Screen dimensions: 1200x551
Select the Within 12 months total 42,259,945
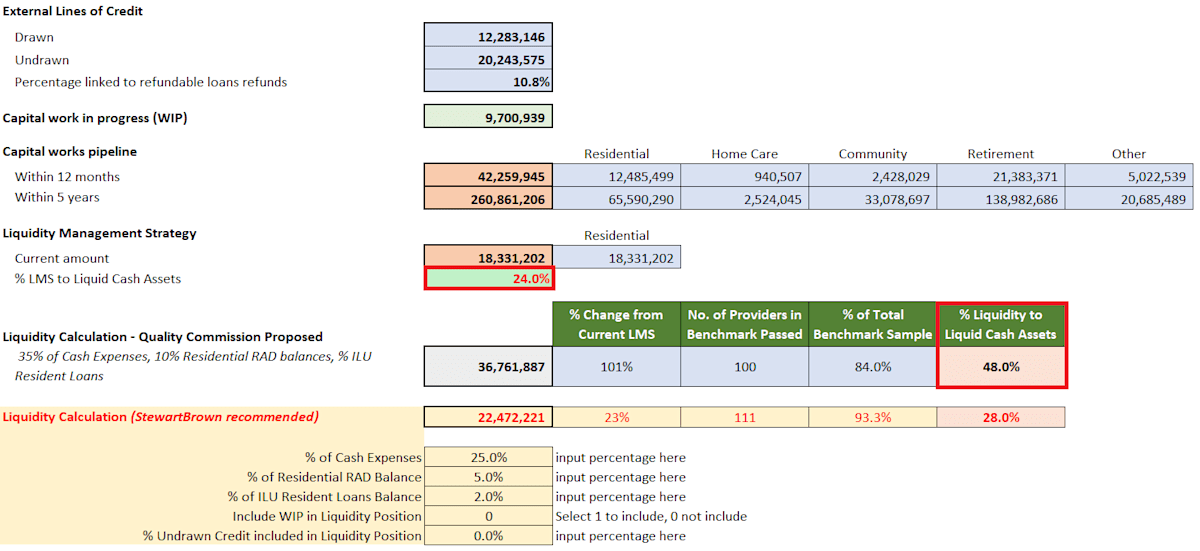488,176
